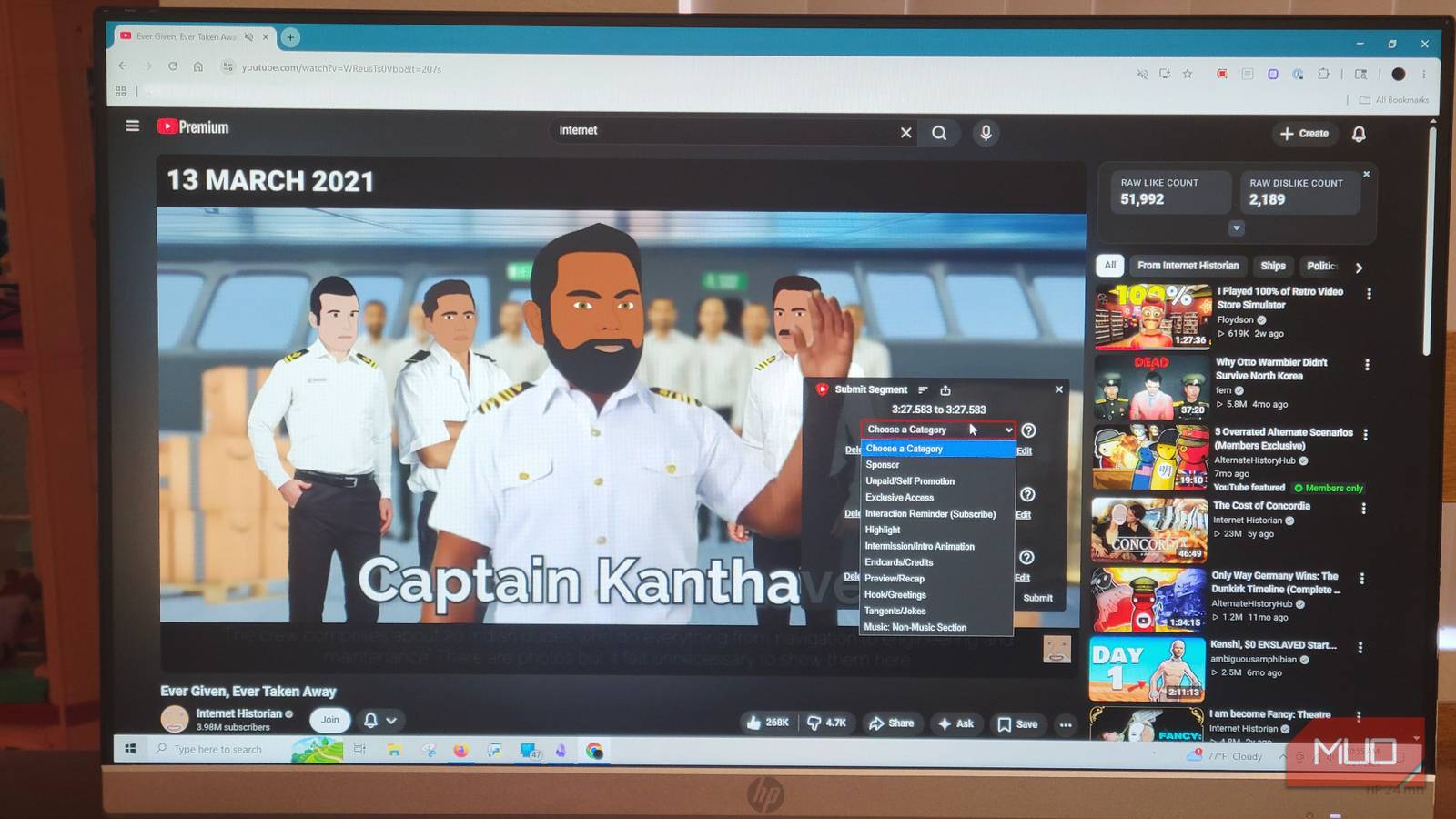This screenshot has width=1456, height=819.
Task: Select the Ships filter chip
Action: pos(1273,266)
